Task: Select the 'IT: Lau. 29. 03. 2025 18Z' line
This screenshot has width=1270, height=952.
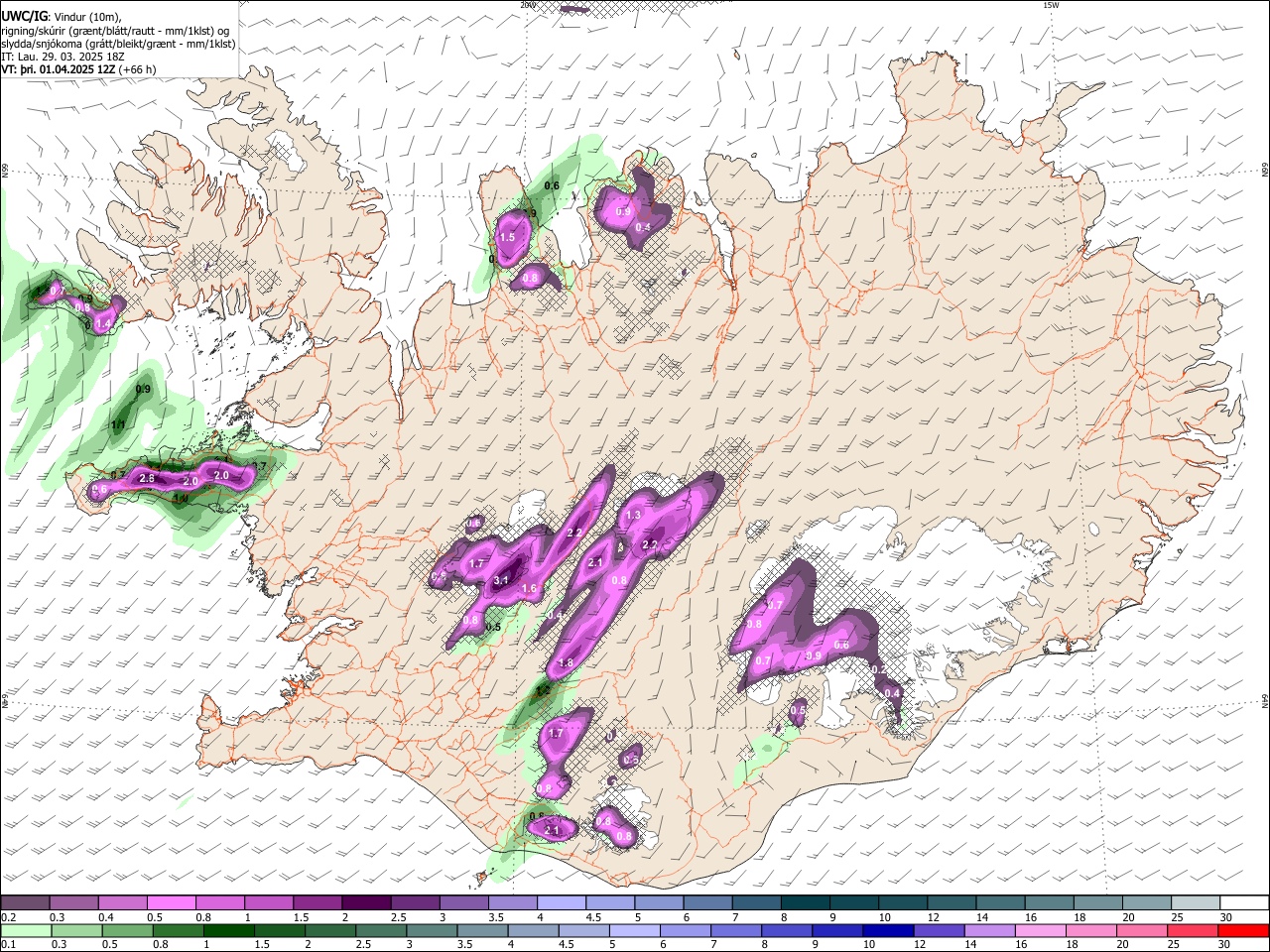Action: (63, 57)
